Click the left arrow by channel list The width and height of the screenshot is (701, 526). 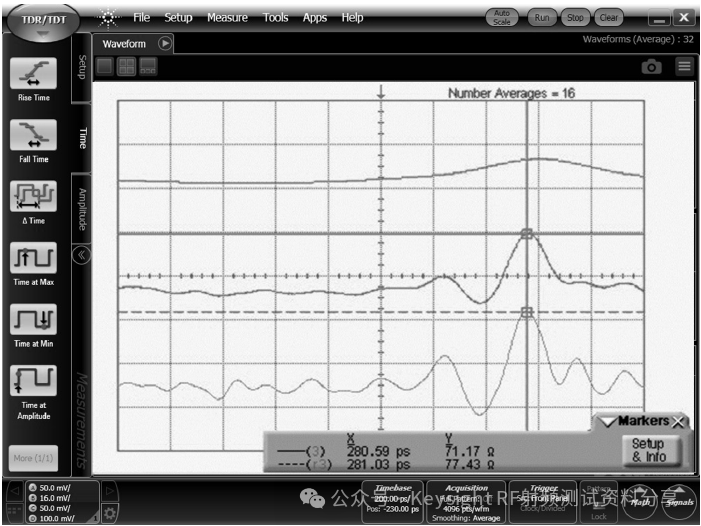pyautogui.click(x=14, y=491)
